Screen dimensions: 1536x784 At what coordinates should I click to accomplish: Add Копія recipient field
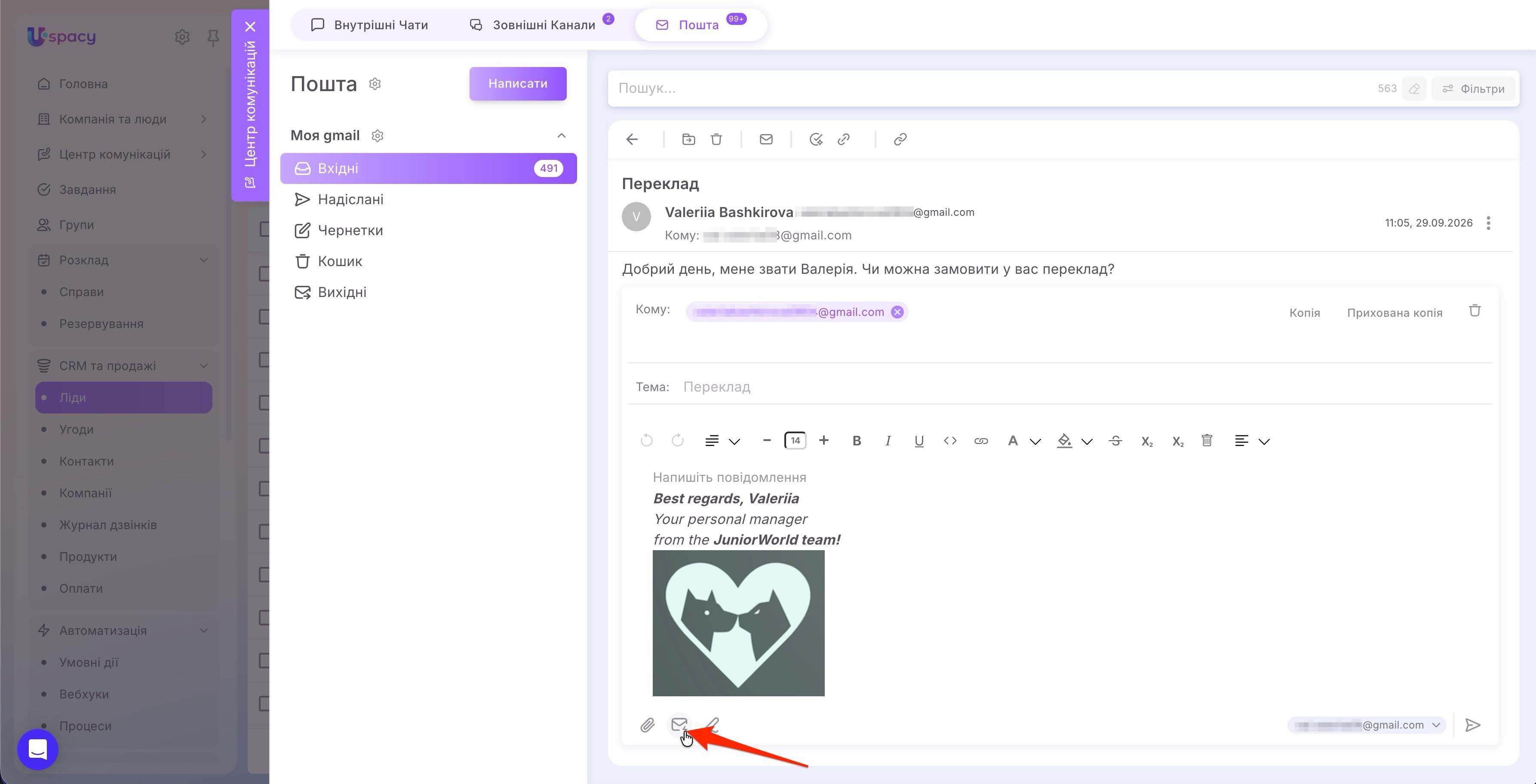(x=1304, y=313)
